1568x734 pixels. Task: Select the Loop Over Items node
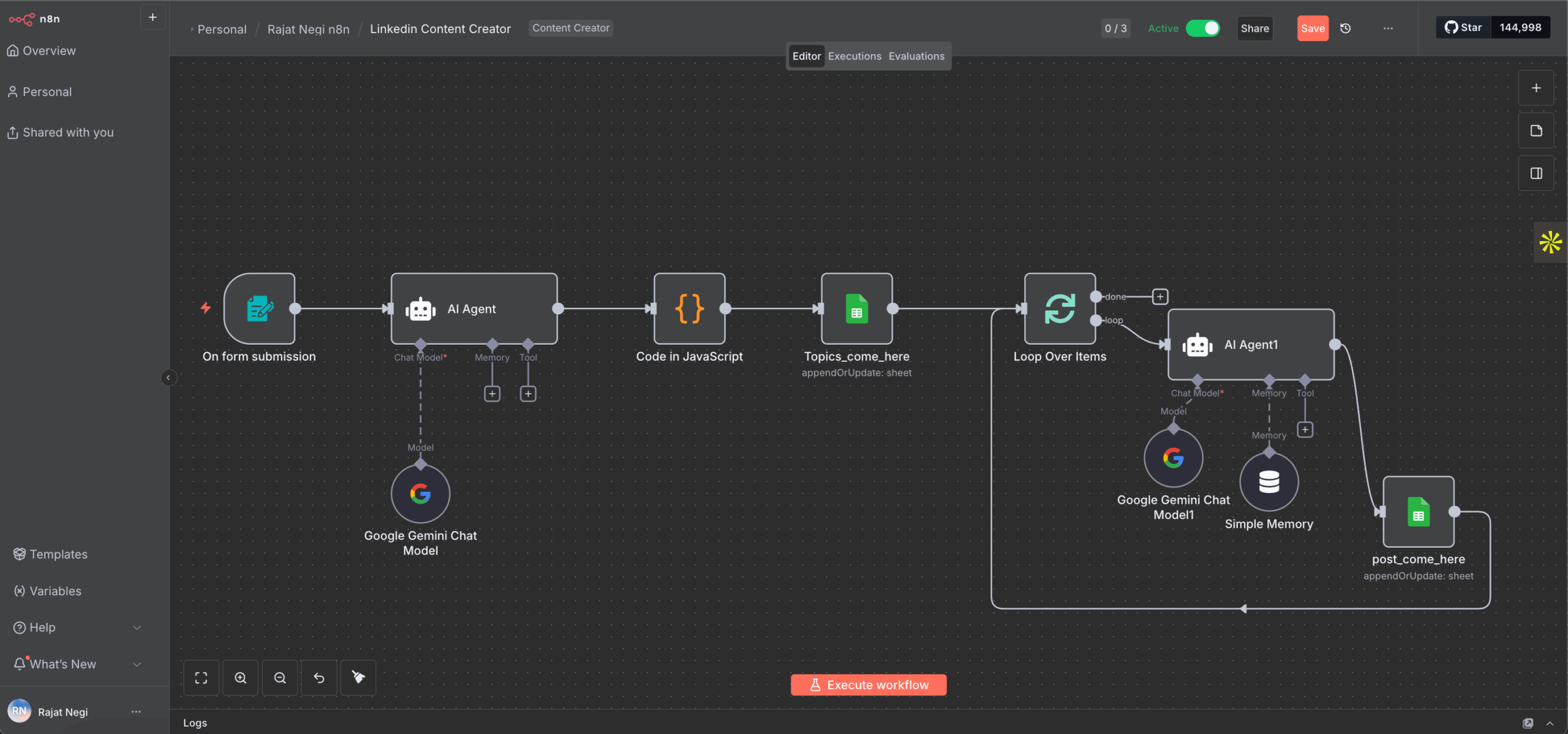point(1060,309)
